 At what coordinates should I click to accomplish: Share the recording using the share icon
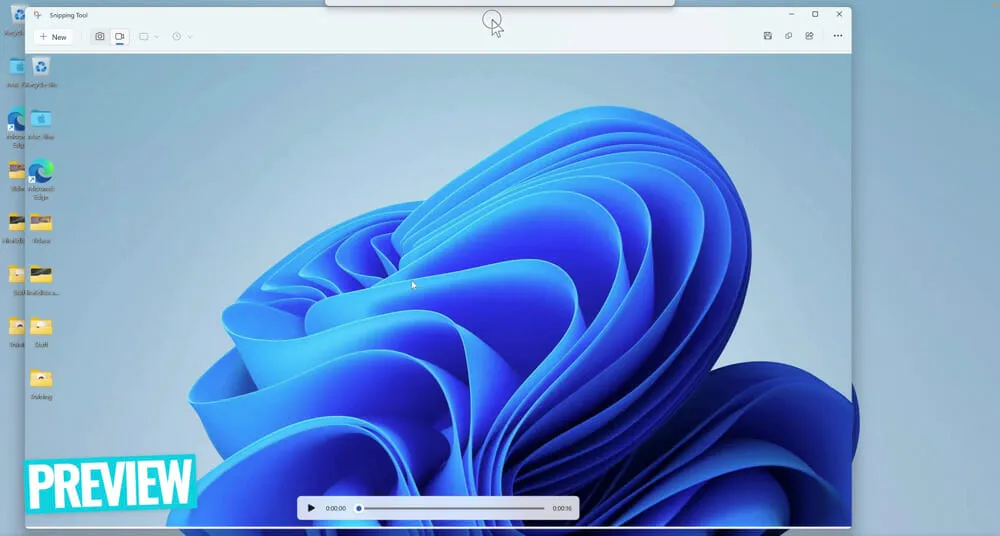809,36
